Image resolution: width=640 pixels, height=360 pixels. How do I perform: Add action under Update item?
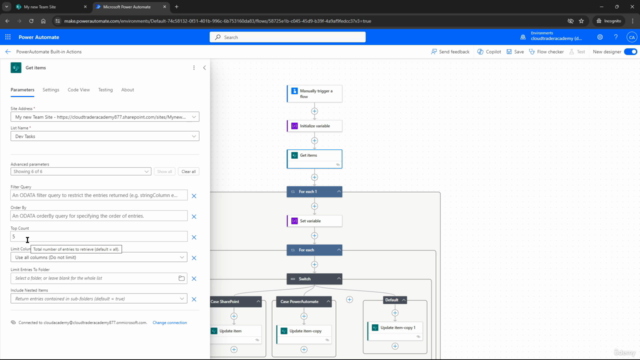click(x=234, y=349)
